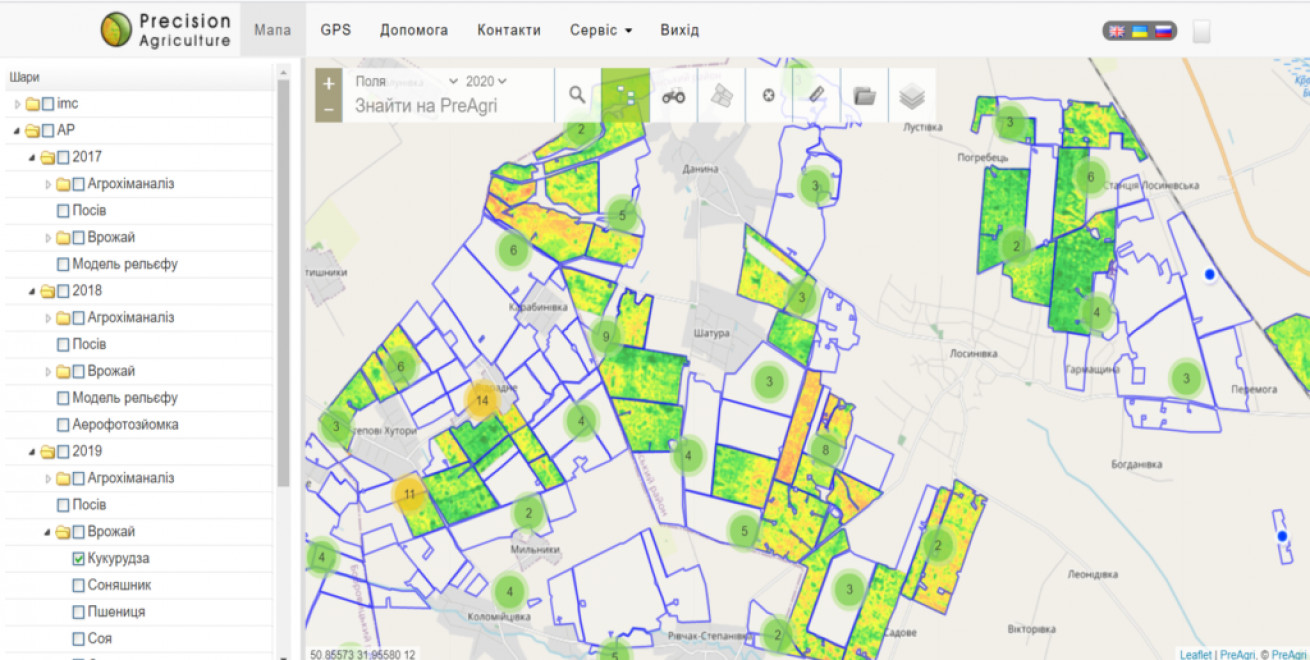Open the 2020 year dropdown
Image resolution: width=1310 pixels, height=660 pixels.
[x=486, y=81]
